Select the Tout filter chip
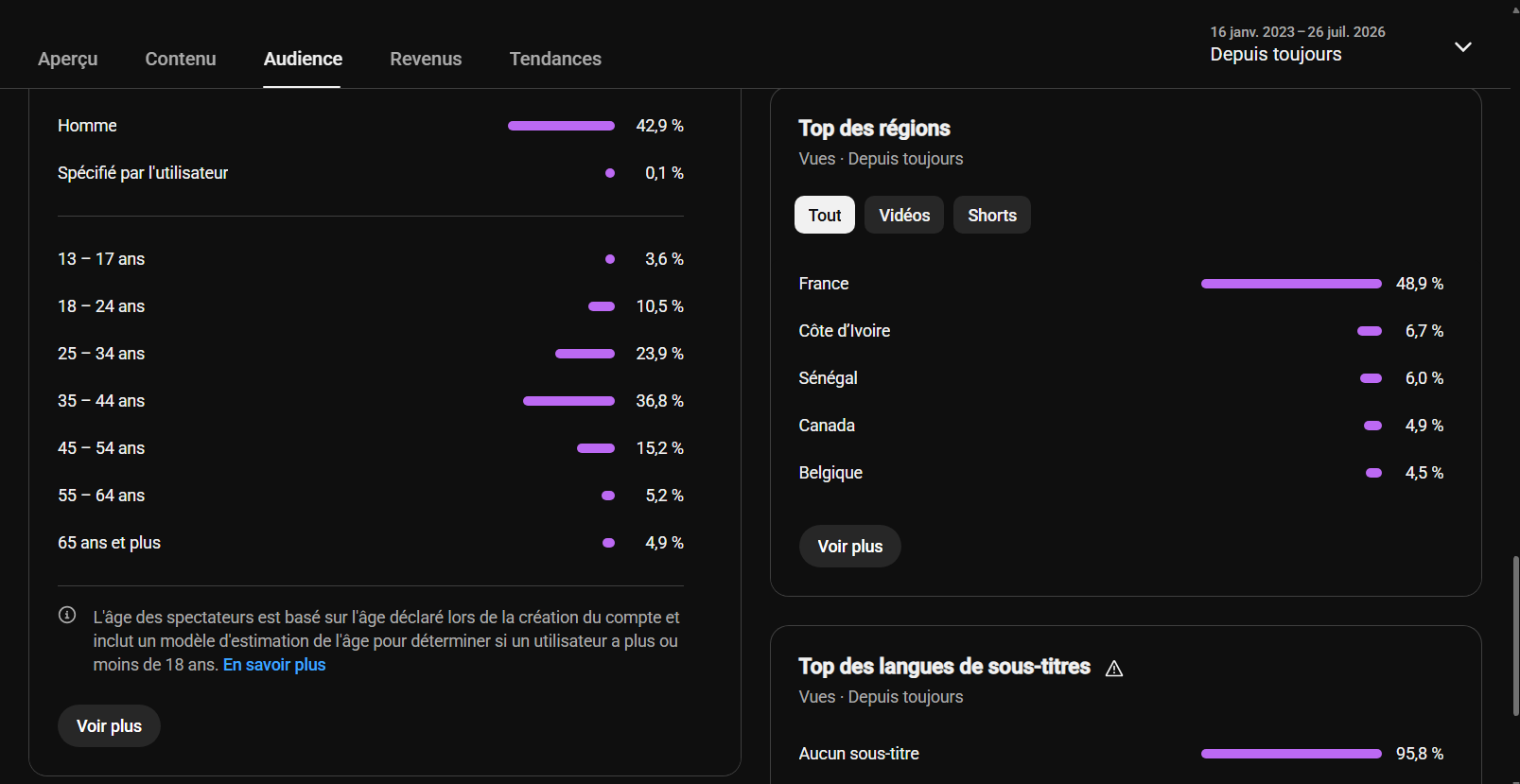 tap(825, 215)
